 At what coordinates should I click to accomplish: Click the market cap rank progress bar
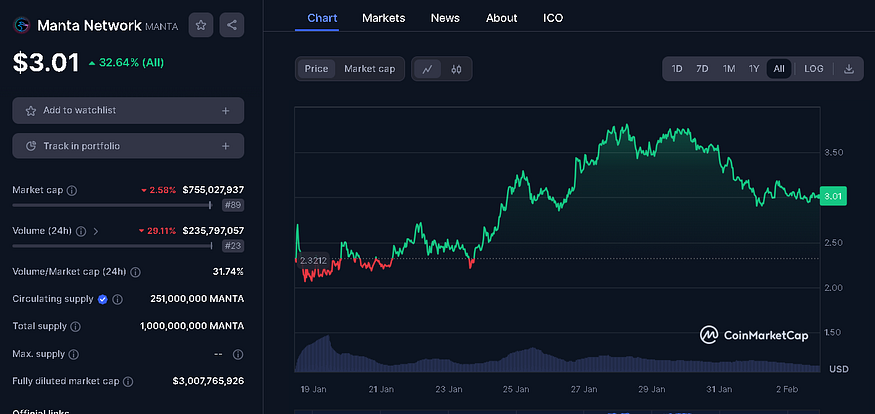(x=111, y=205)
